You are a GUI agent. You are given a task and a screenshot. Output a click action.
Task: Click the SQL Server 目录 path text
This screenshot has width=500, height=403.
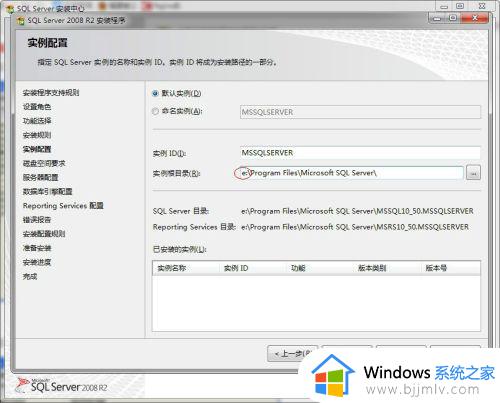coord(357,211)
